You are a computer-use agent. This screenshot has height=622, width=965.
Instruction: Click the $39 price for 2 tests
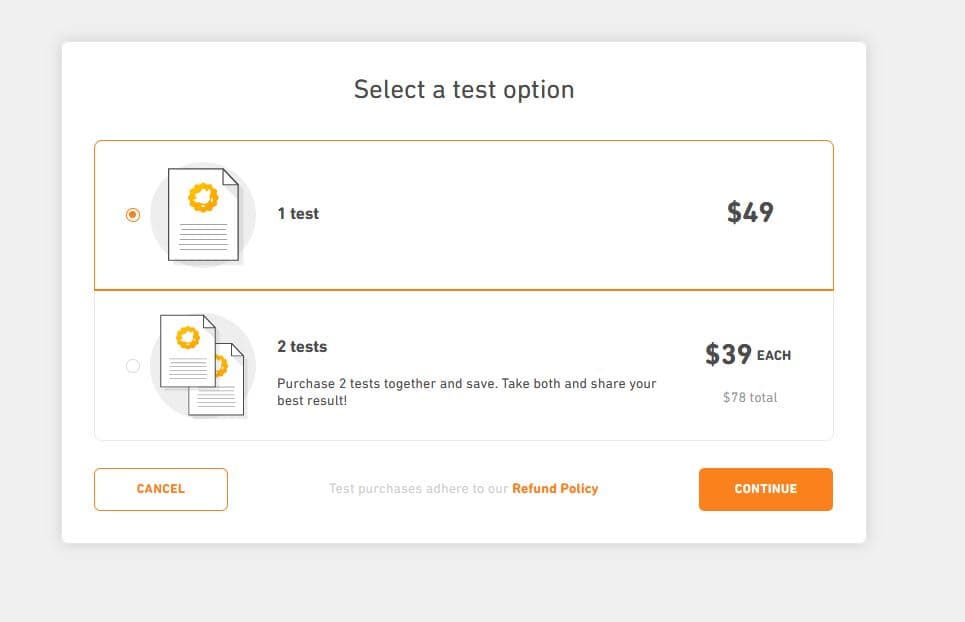coord(728,354)
